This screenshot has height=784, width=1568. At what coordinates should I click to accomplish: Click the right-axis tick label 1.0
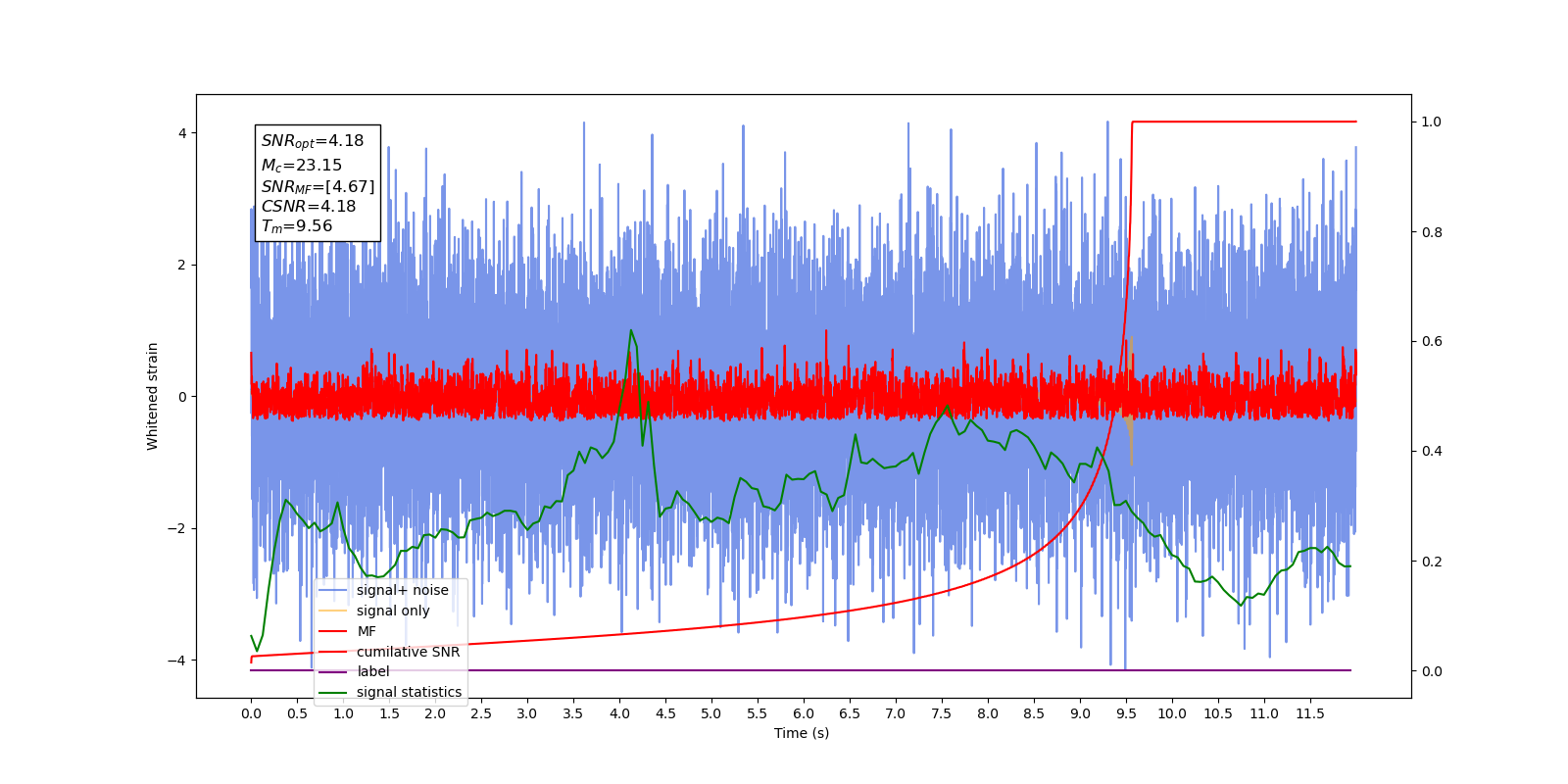pyautogui.click(x=1432, y=122)
